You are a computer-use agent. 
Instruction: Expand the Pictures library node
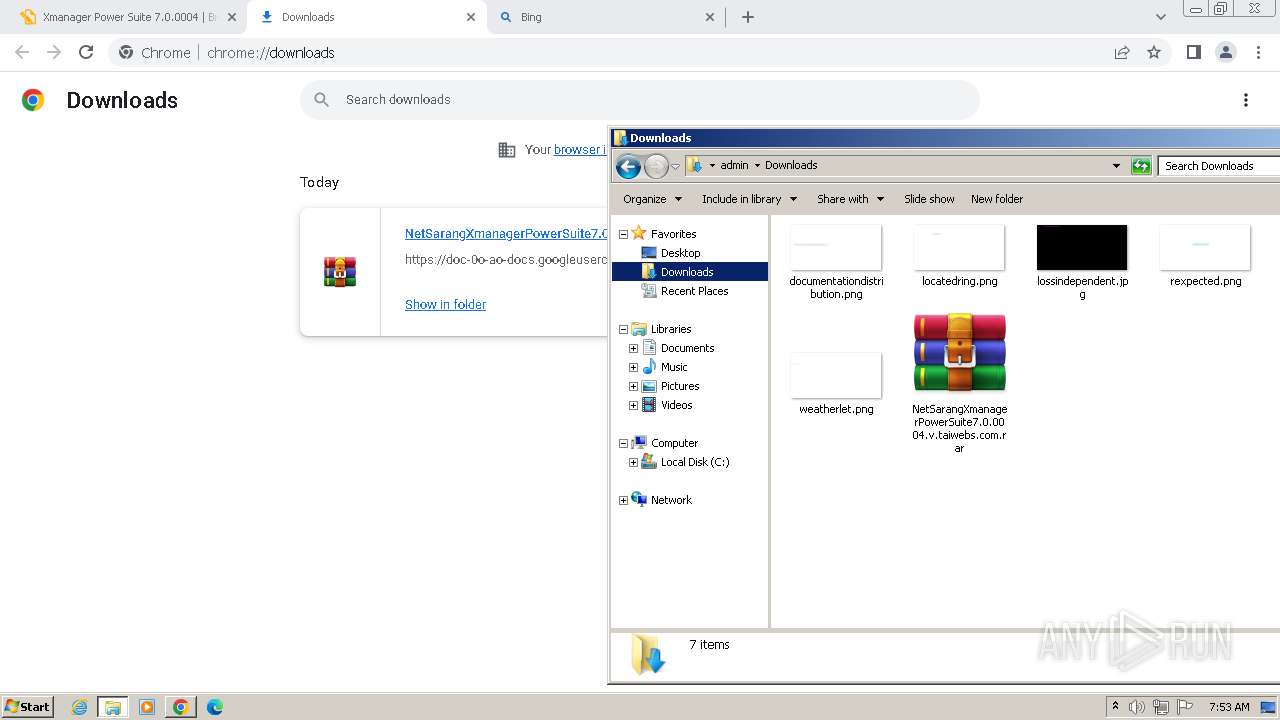[x=633, y=386]
